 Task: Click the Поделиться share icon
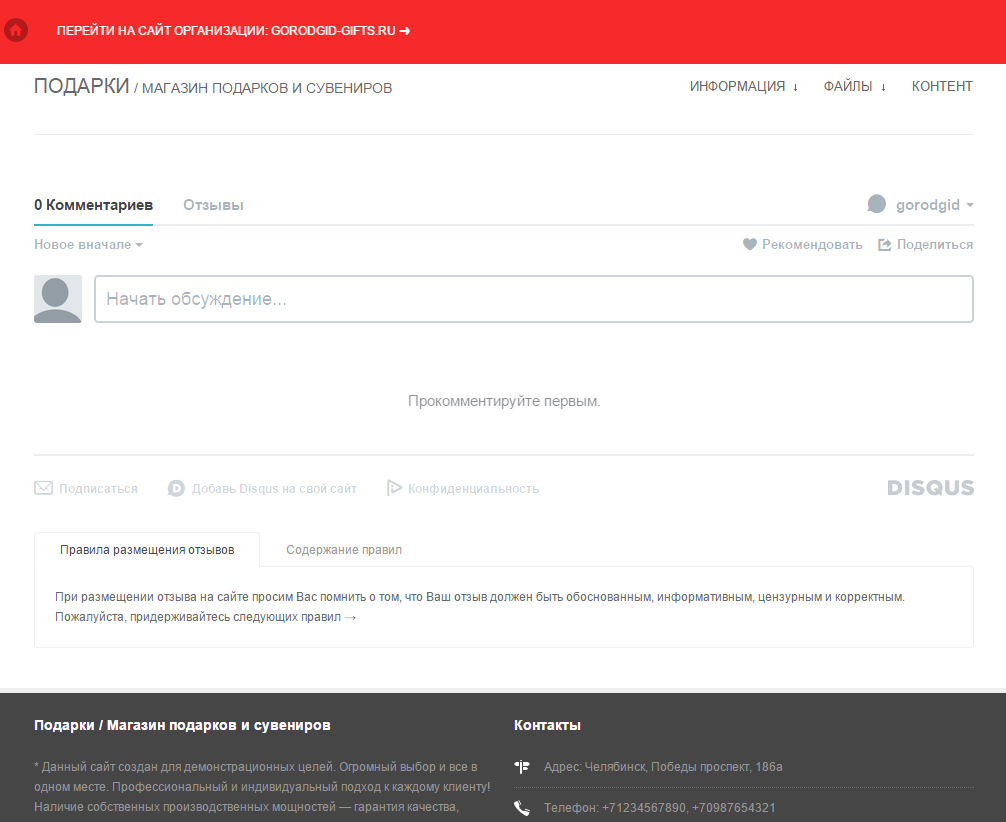point(885,245)
